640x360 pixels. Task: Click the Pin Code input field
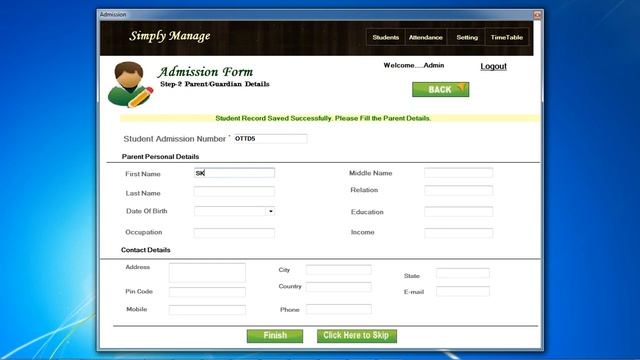(x=207, y=292)
